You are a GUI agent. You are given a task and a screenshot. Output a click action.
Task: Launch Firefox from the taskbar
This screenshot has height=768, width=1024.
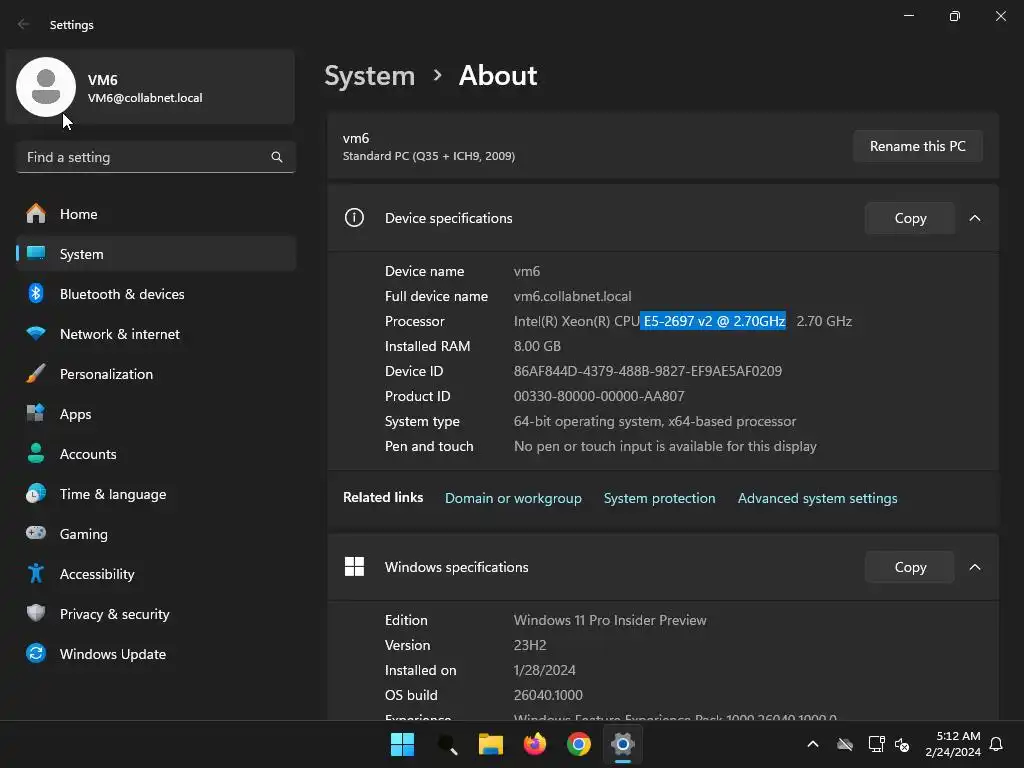tap(535, 744)
